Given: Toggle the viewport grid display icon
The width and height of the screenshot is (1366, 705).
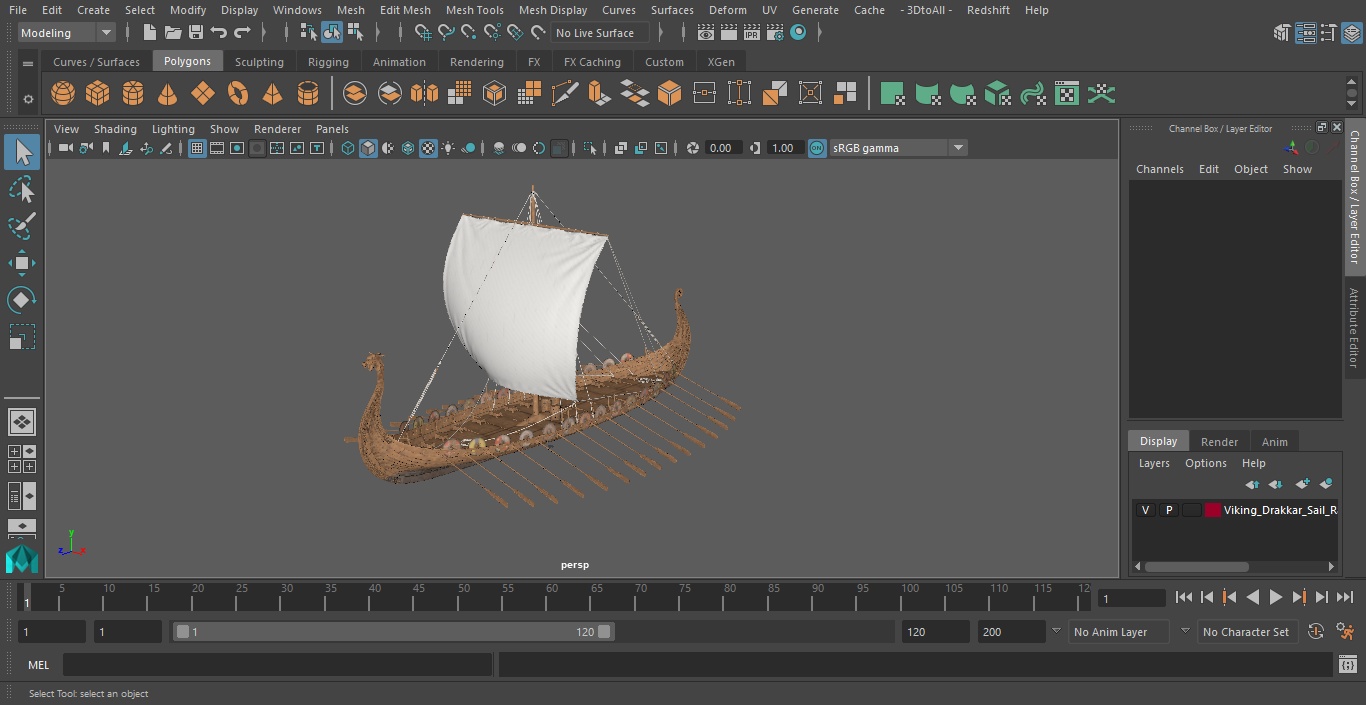Looking at the screenshot, I should tap(197, 148).
